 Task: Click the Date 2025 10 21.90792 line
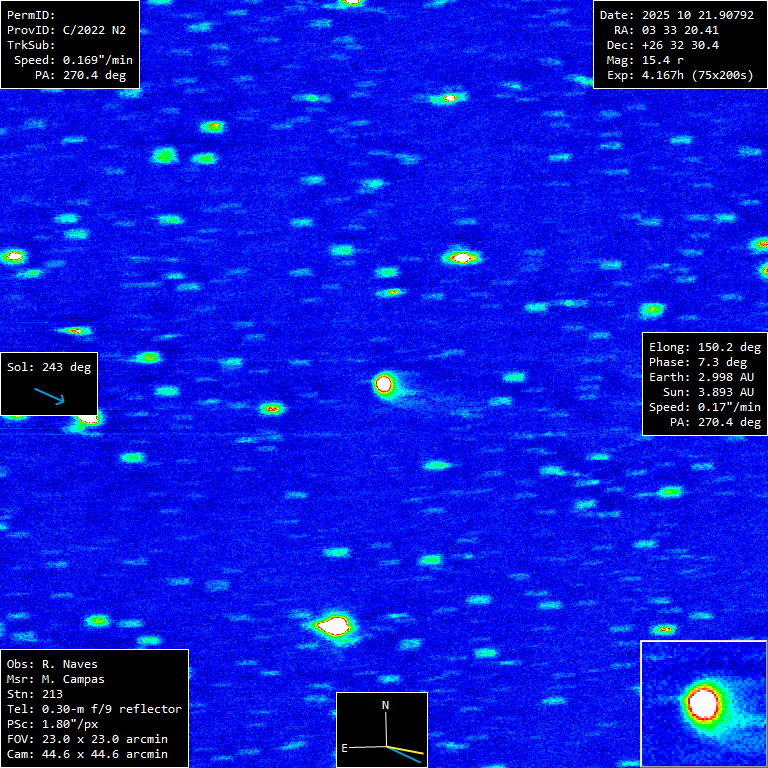point(680,15)
